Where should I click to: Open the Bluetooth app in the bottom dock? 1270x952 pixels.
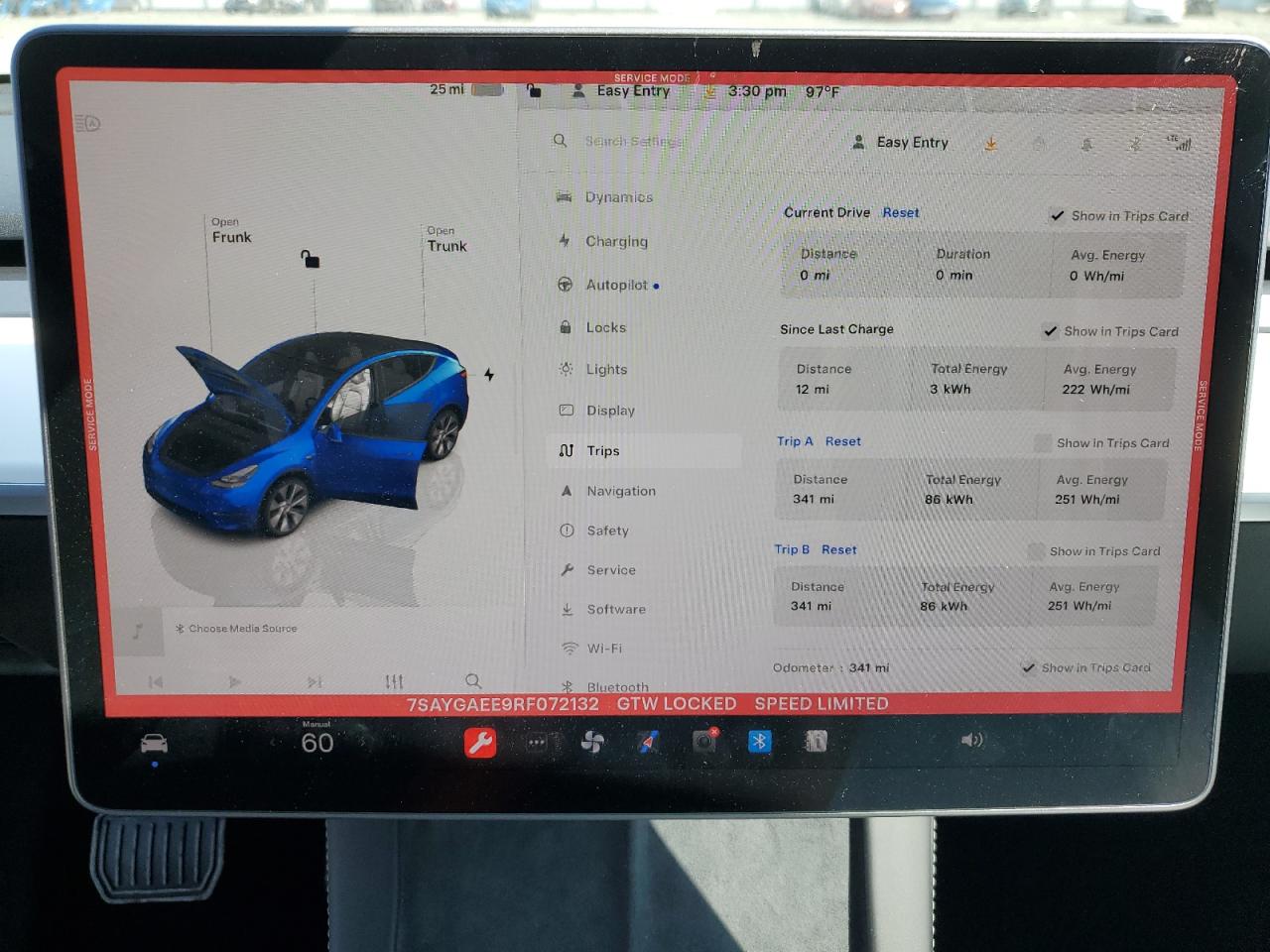(x=759, y=741)
